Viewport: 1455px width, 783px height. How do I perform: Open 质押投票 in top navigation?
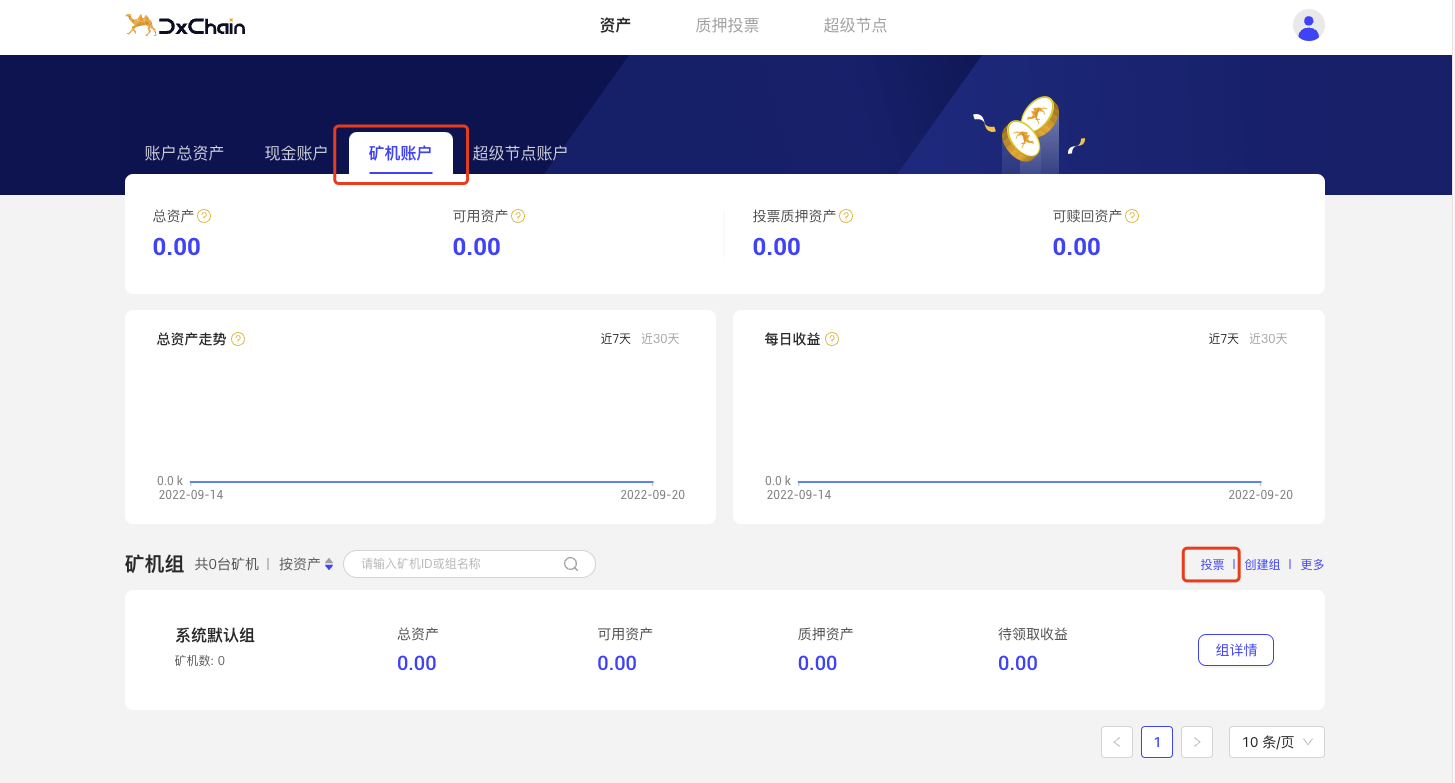(727, 26)
